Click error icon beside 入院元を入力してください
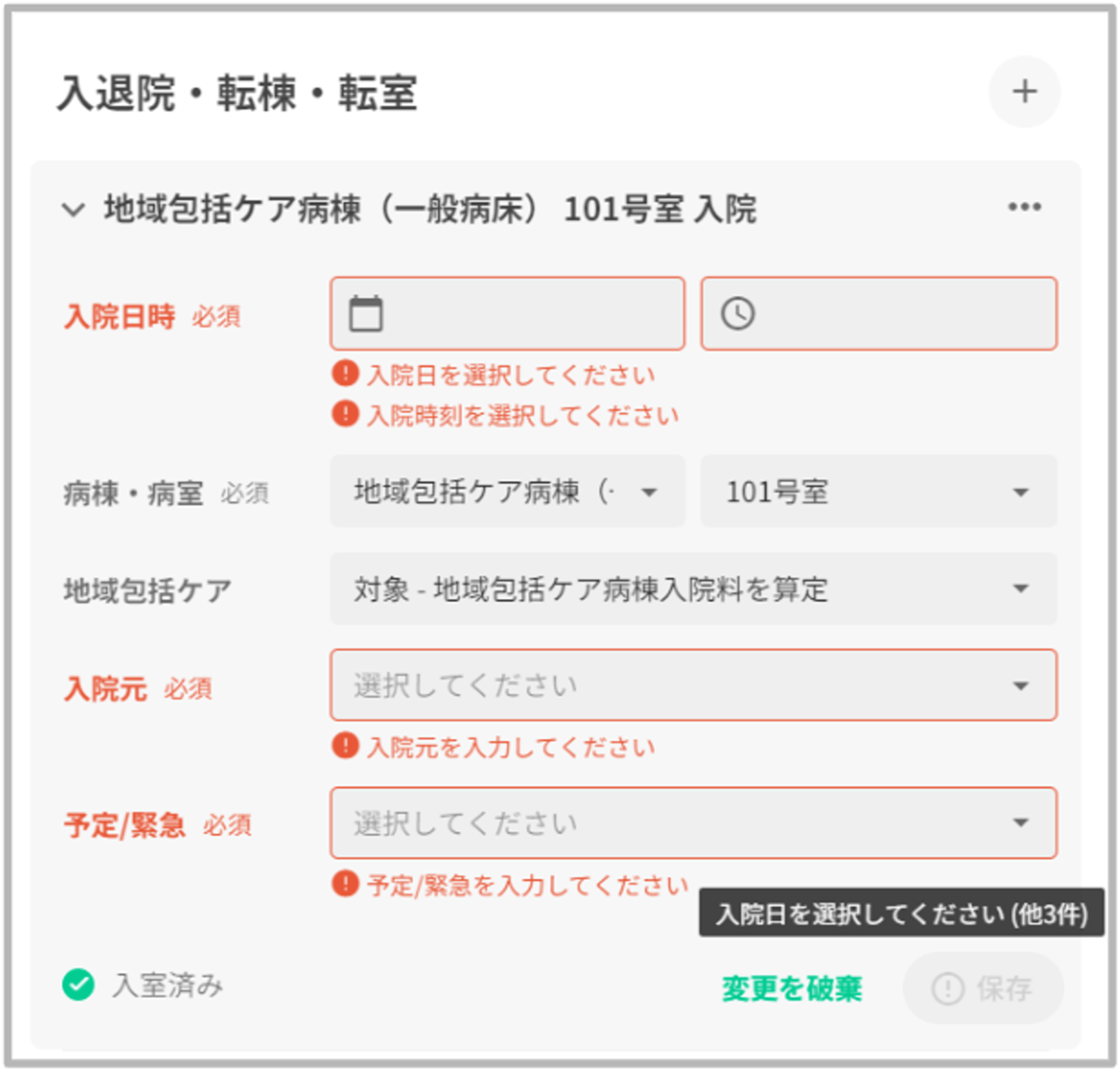This screenshot has width=1120, height=1071. click(x=345, y=746)
